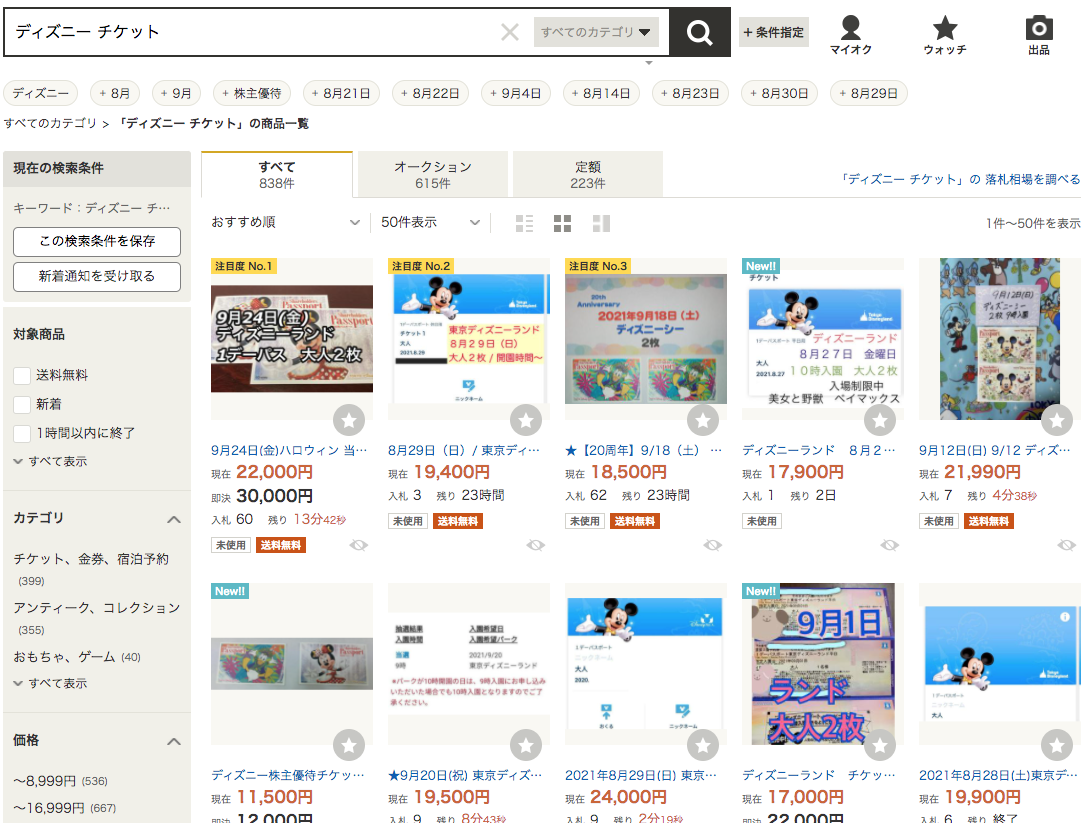Open the 9月1日 ランド 大人2枚 thumbnail

coord(823,664)
